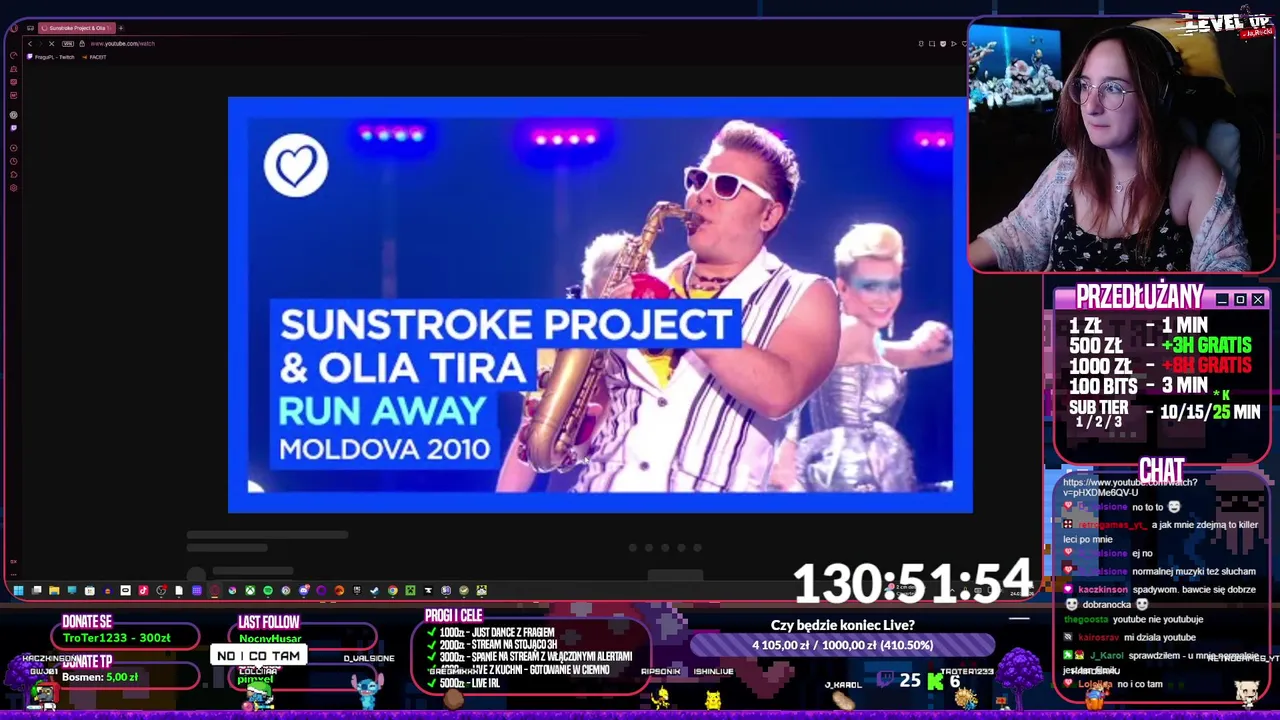Click goal '1000zł - JUST DANCE Z FRAGIEM'
This screenshot has width=1280, height=720.
(498, 632)
